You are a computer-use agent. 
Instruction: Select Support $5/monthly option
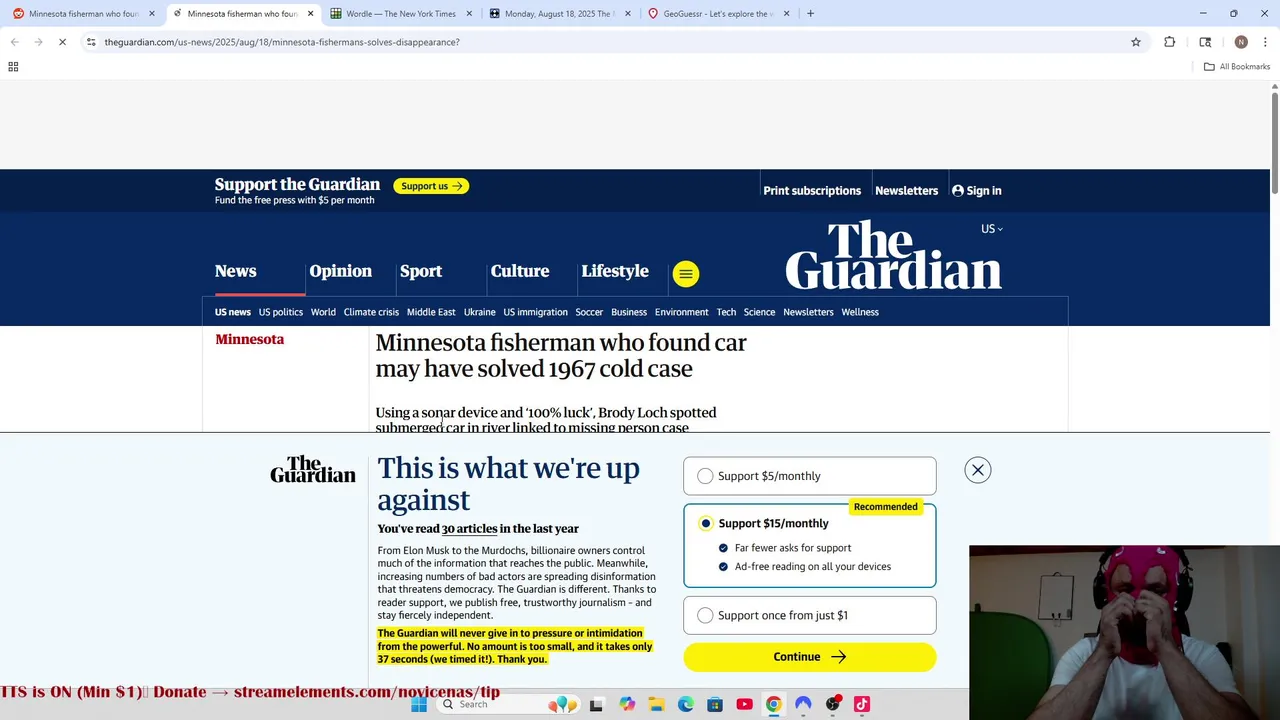809,476
